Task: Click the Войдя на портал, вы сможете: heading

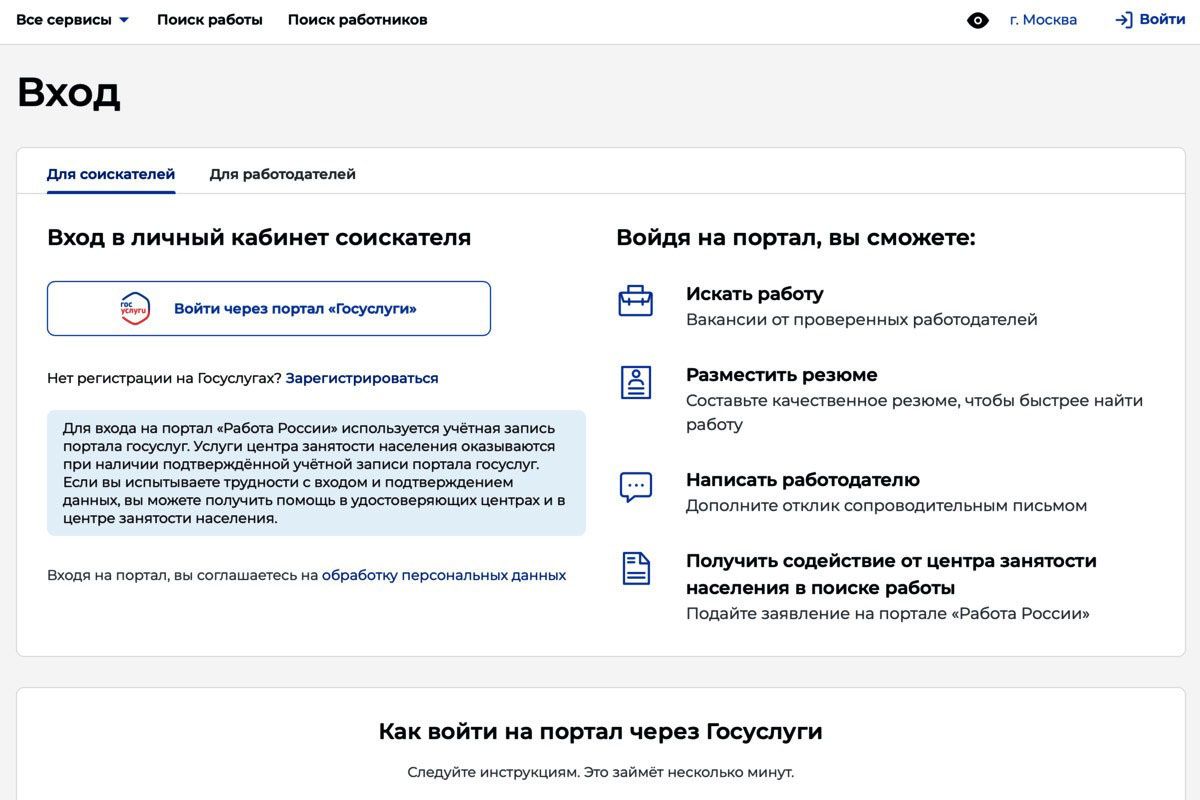Action: point(796,238)
